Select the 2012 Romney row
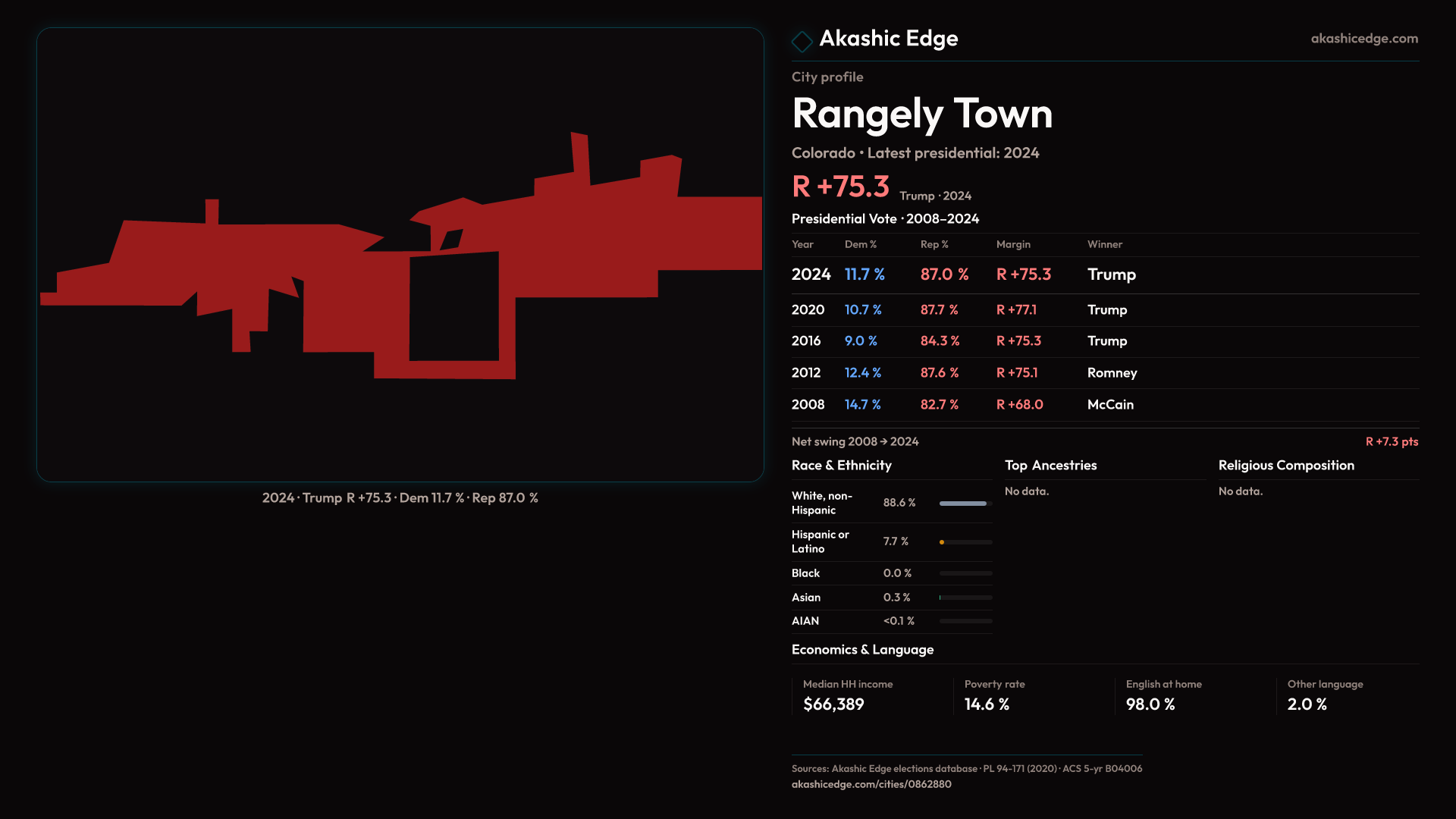Viewport: 1456px width, 819px height. pyautogui.click(x=1104, y=373)
